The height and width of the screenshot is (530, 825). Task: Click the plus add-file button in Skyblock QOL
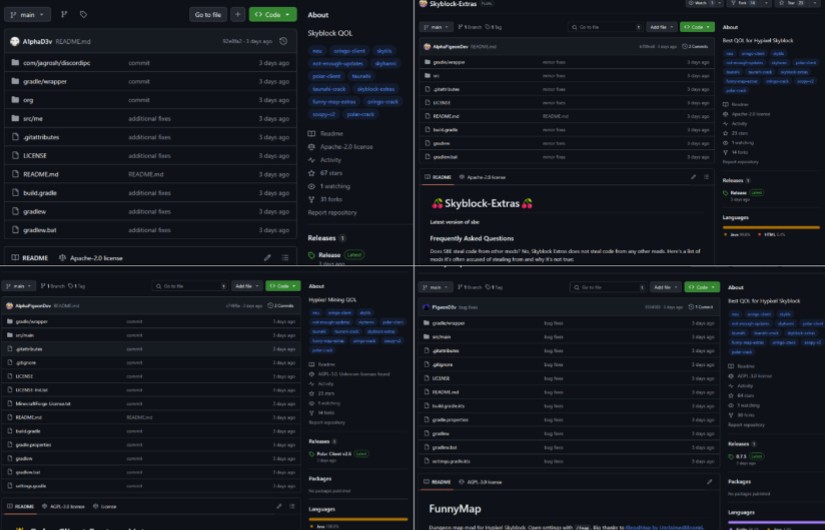[x=237, y=15]
